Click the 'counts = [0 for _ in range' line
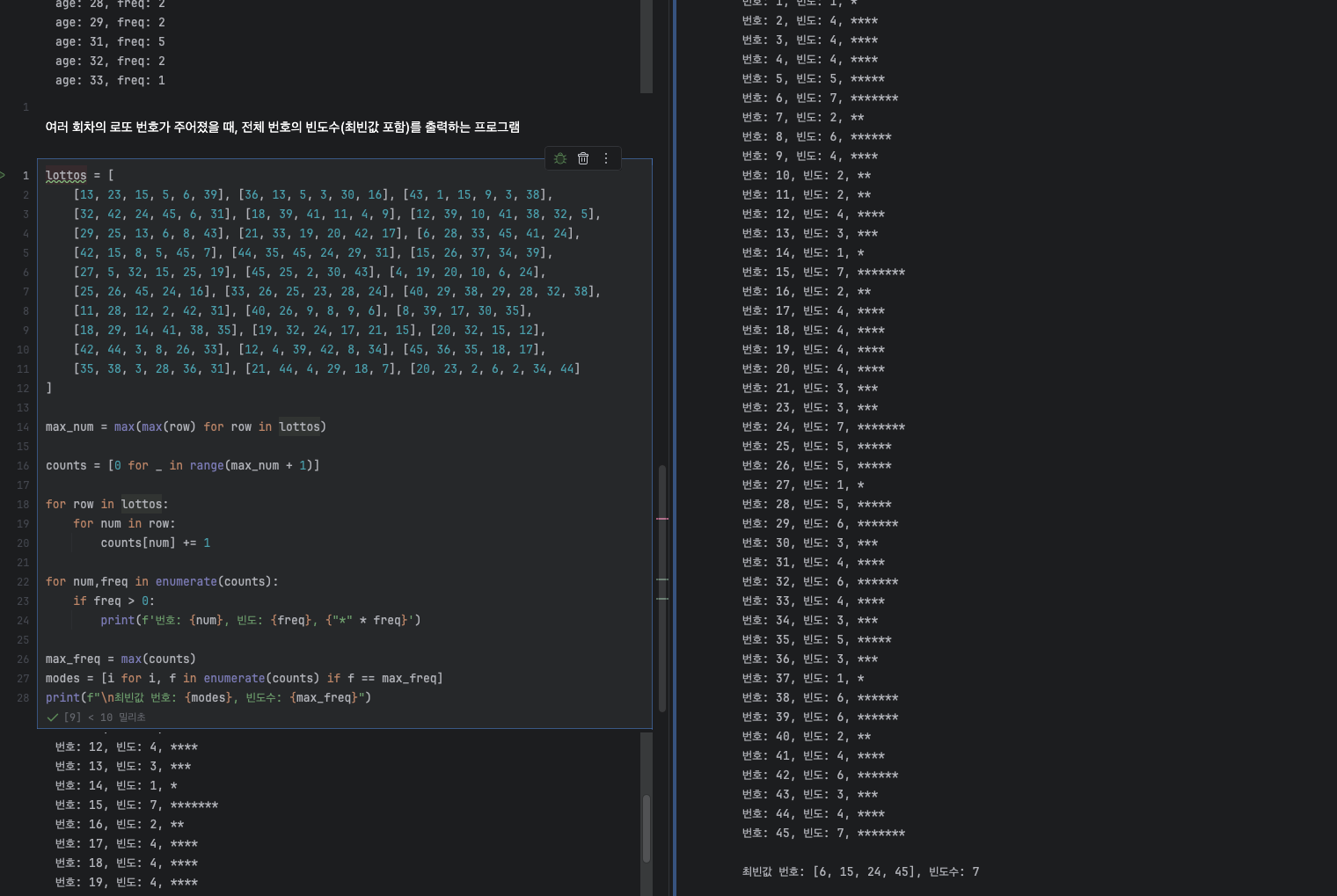 pos(183,465)
